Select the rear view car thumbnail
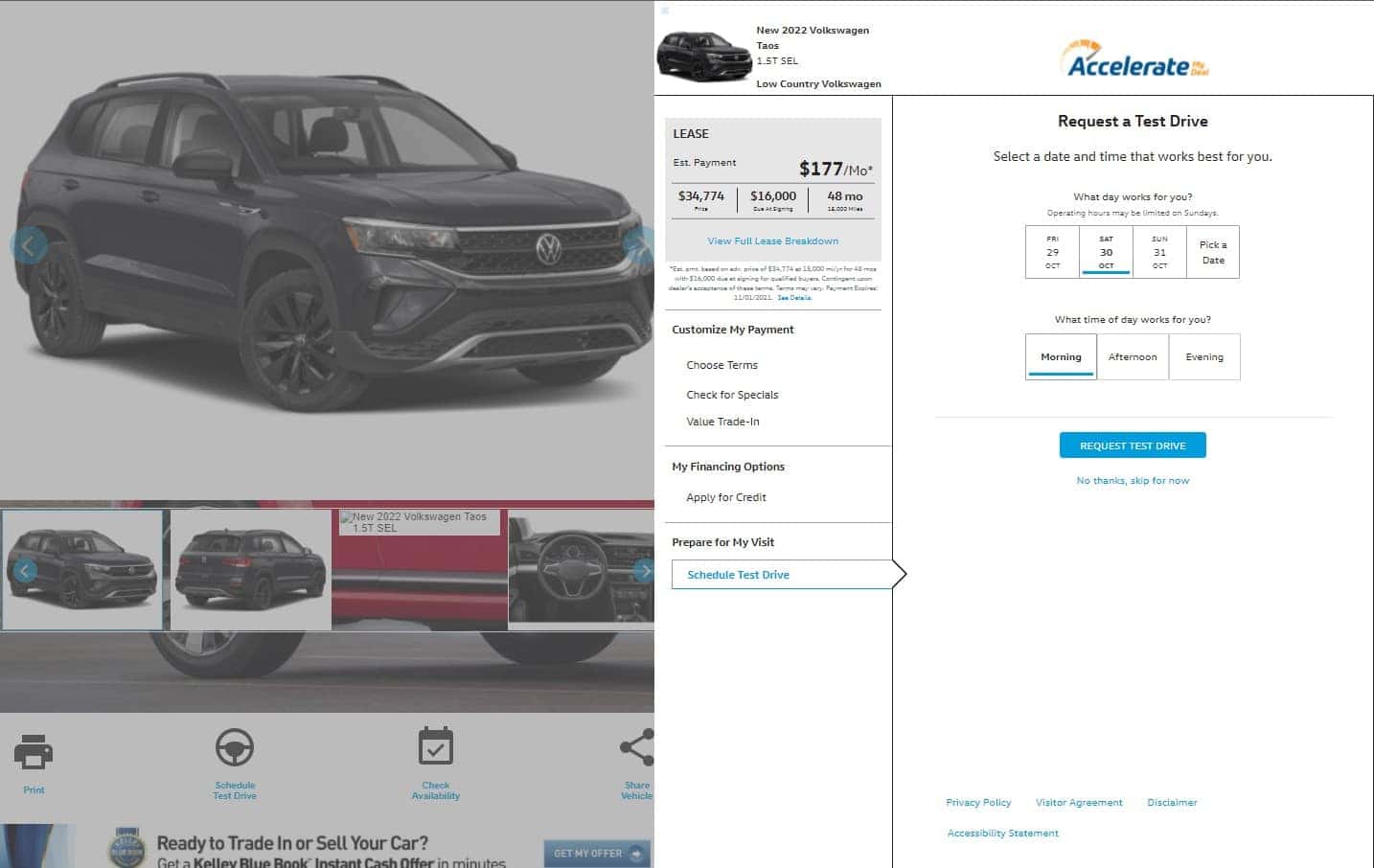 pyautogui.click(x=251, y=569)
